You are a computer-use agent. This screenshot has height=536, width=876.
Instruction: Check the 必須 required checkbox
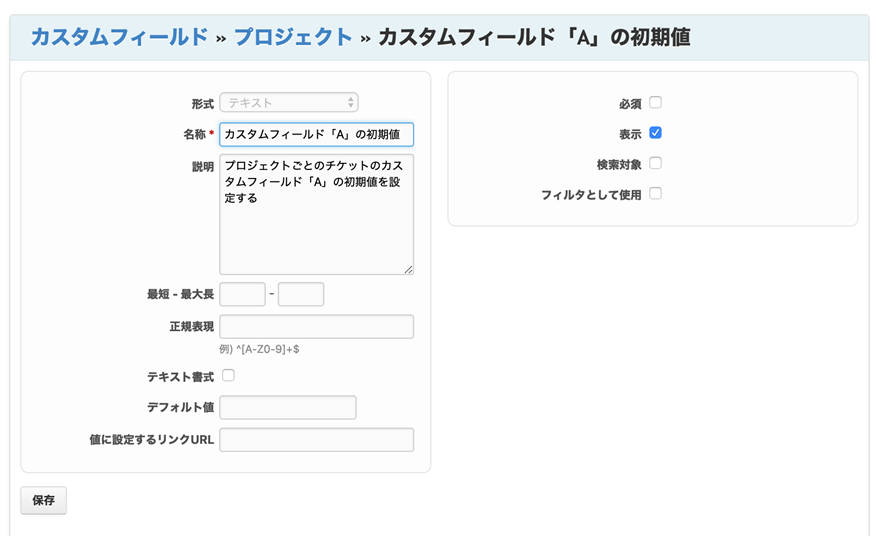[656, 102]
